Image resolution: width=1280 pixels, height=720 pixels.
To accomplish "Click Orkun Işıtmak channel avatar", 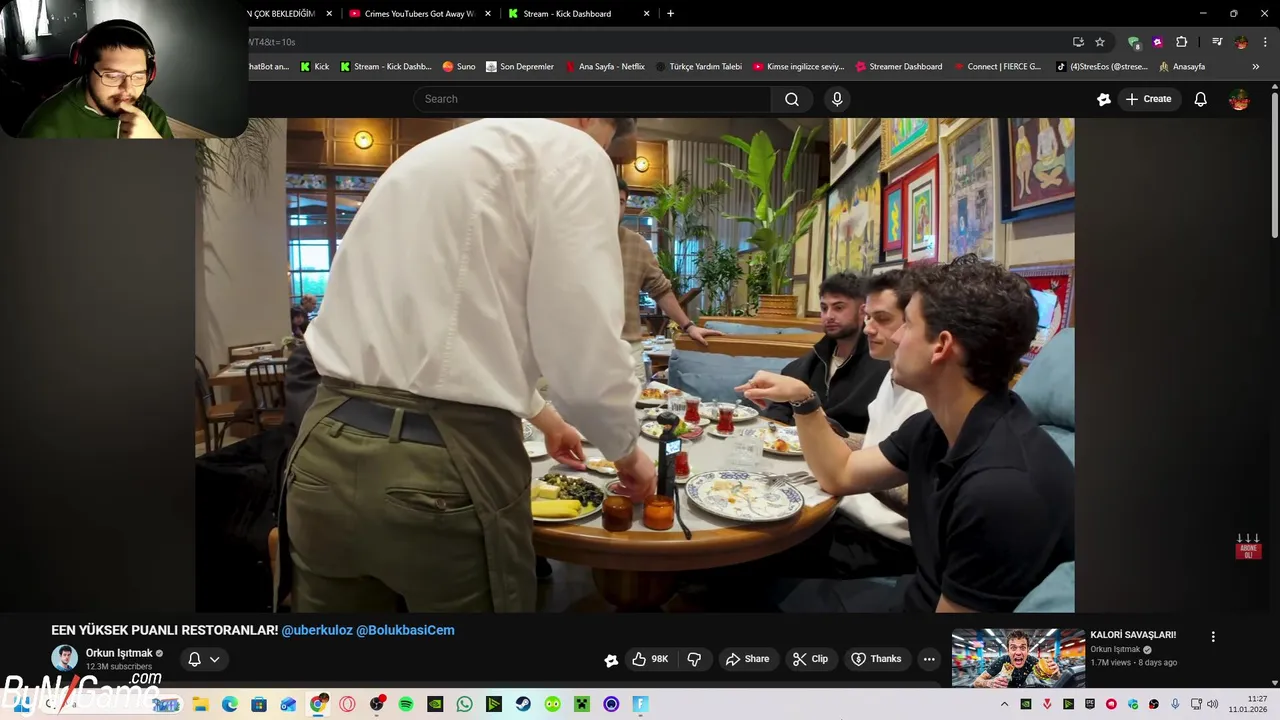I will (64, 658).
